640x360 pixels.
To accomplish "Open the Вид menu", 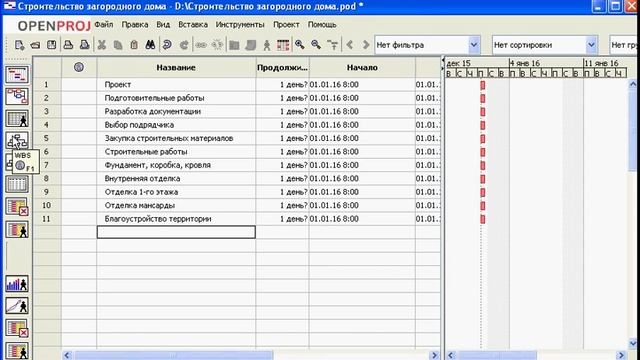I will pos(163,25).
